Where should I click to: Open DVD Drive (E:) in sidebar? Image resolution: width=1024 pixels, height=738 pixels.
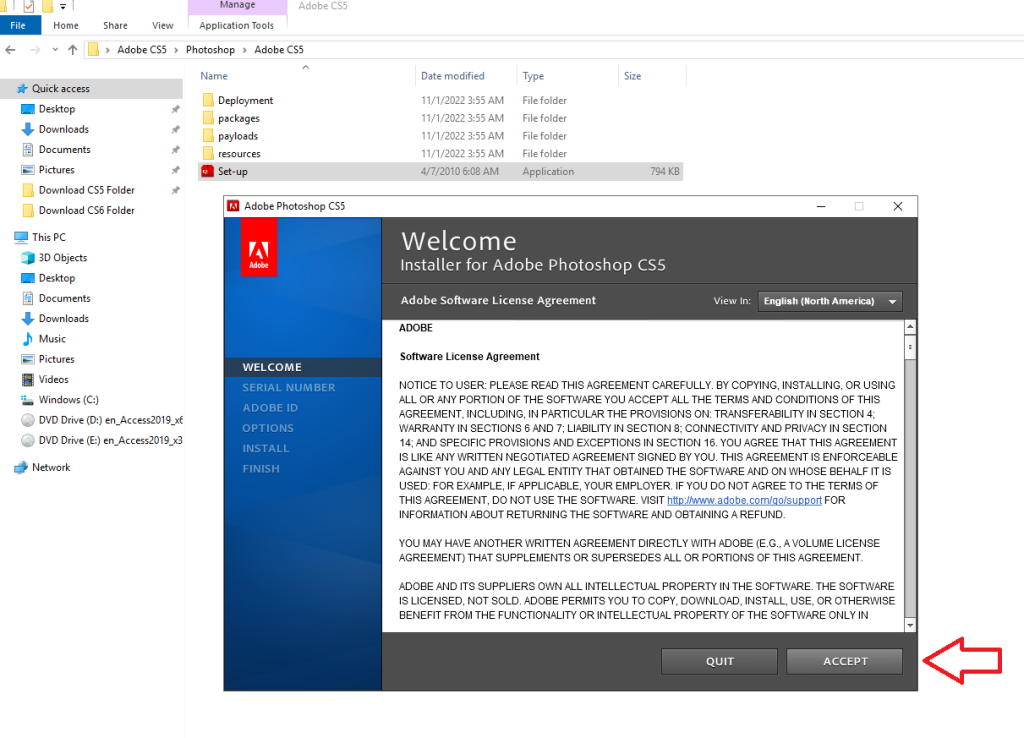[x=110, y=440]
